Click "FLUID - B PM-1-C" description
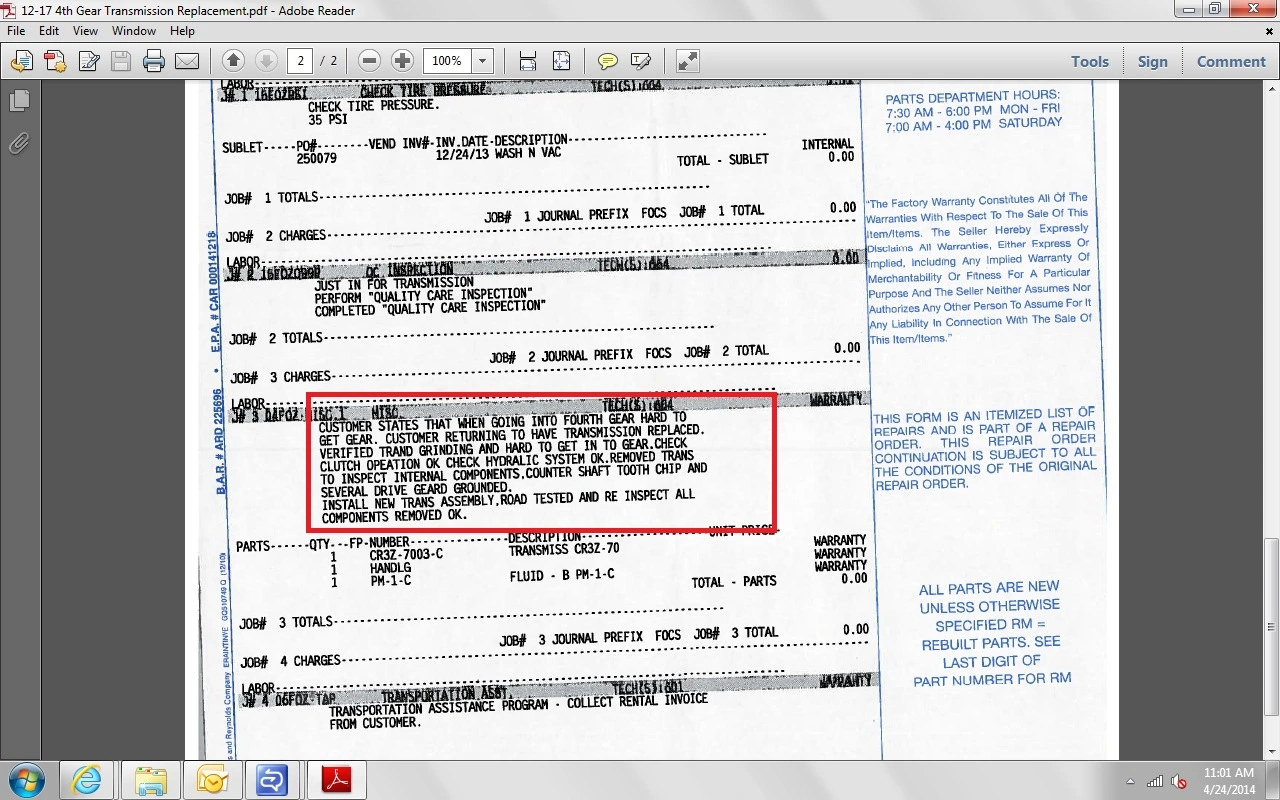The width and height of the screenshot is (1280, 800). click(562, 575)
